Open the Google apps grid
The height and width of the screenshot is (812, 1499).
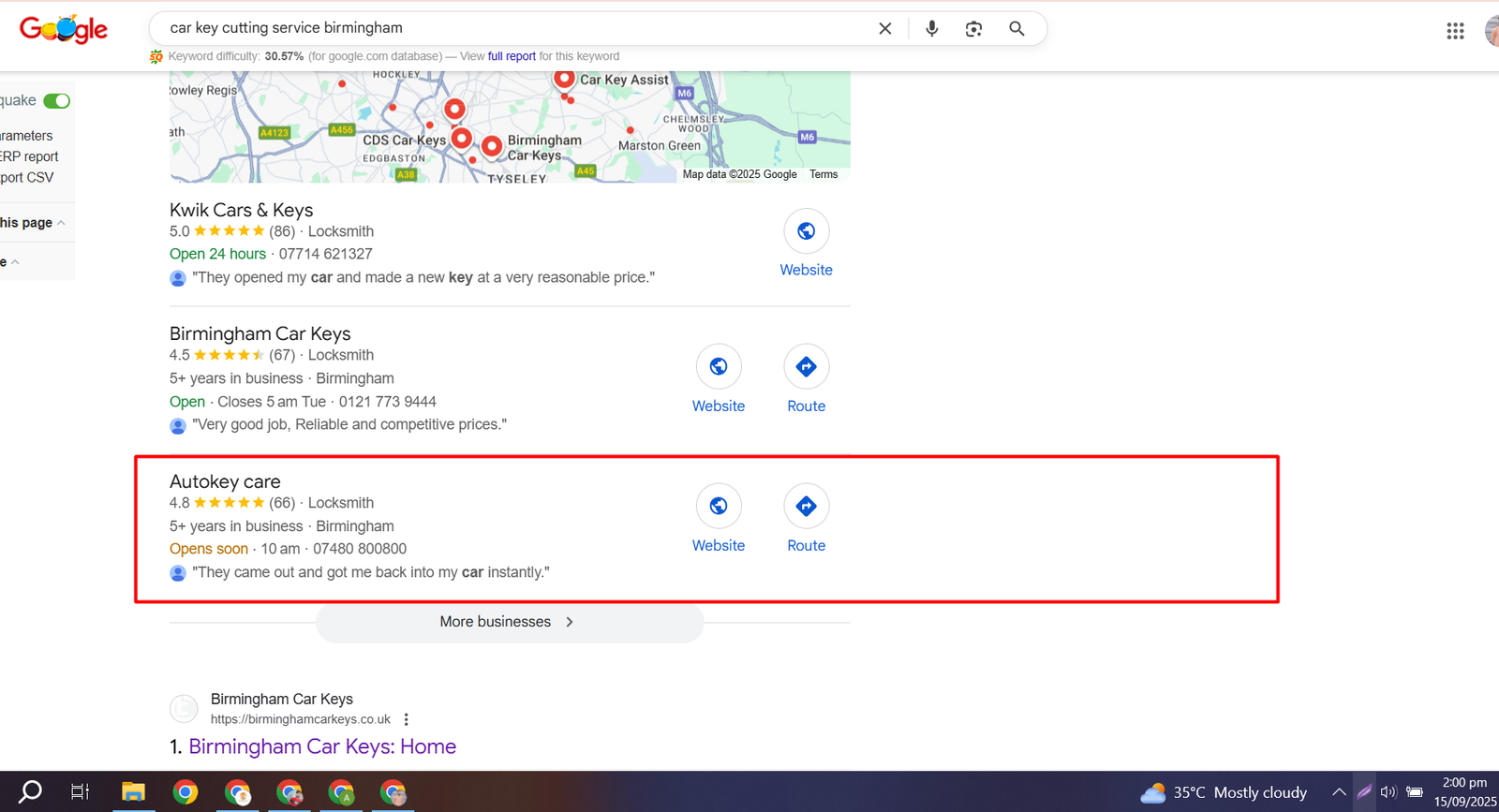pos(1454,31)
